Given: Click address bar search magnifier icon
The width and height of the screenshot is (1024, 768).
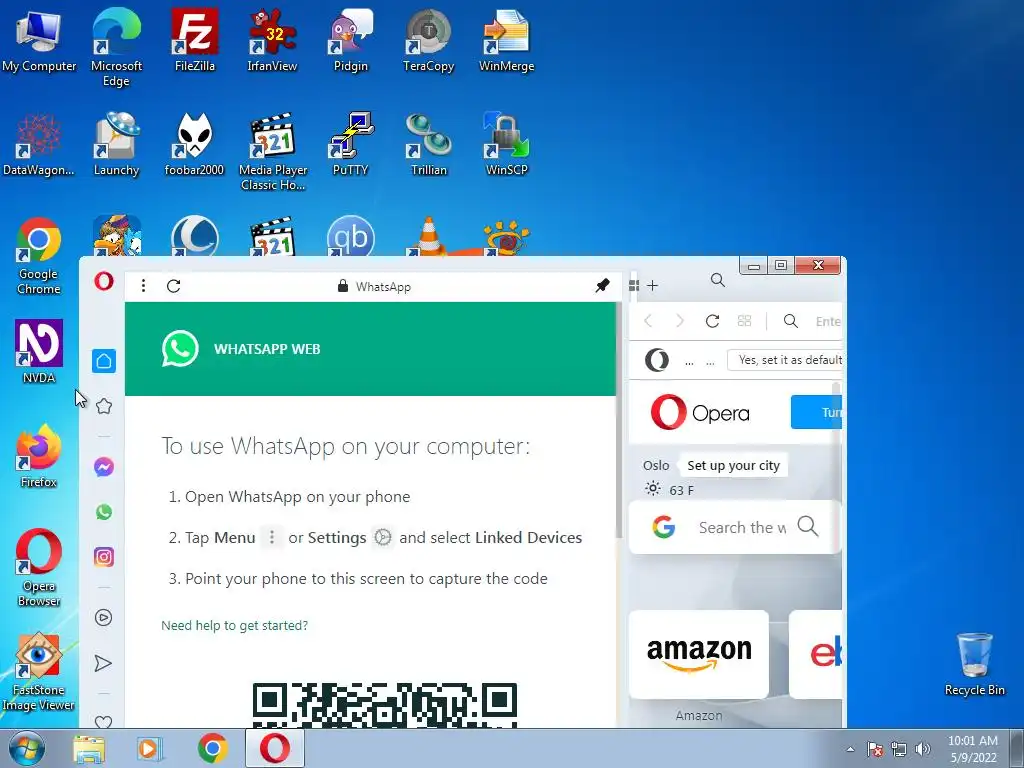Looking at the screenshot, I should (791, 321).
